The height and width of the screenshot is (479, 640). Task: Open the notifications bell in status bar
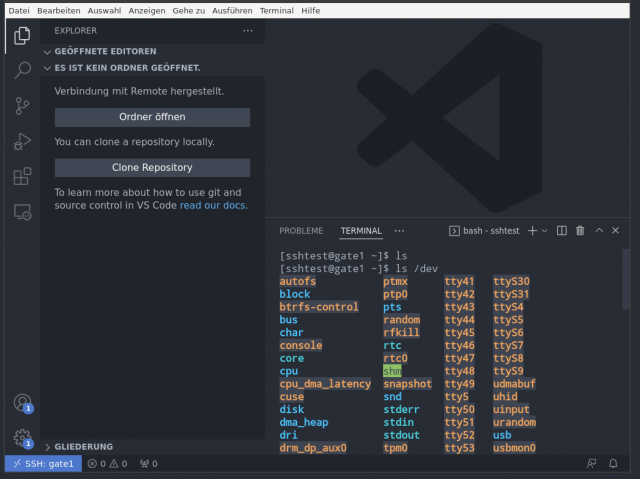point(613,463)
